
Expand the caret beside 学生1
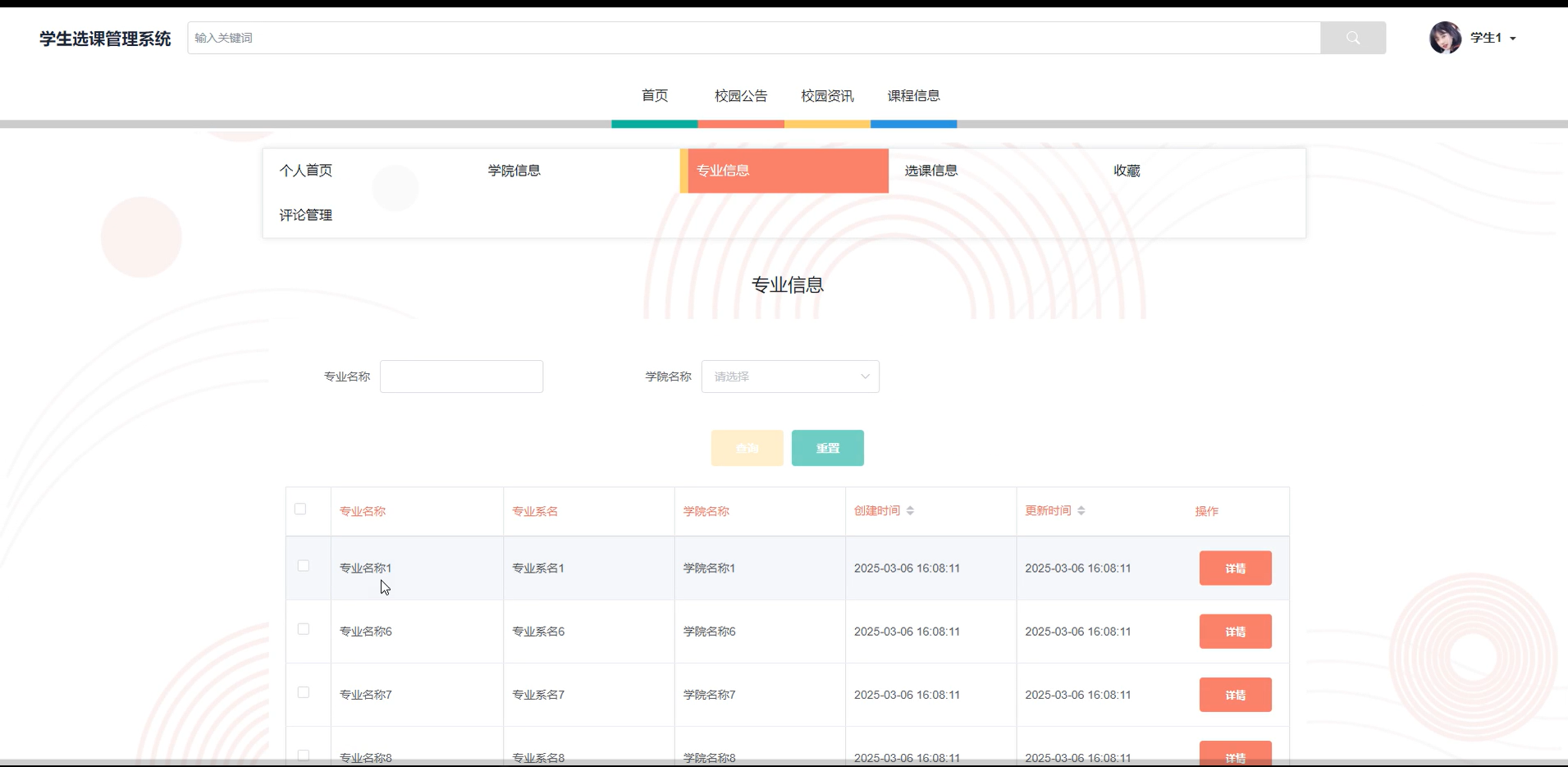pos(1513,39)
